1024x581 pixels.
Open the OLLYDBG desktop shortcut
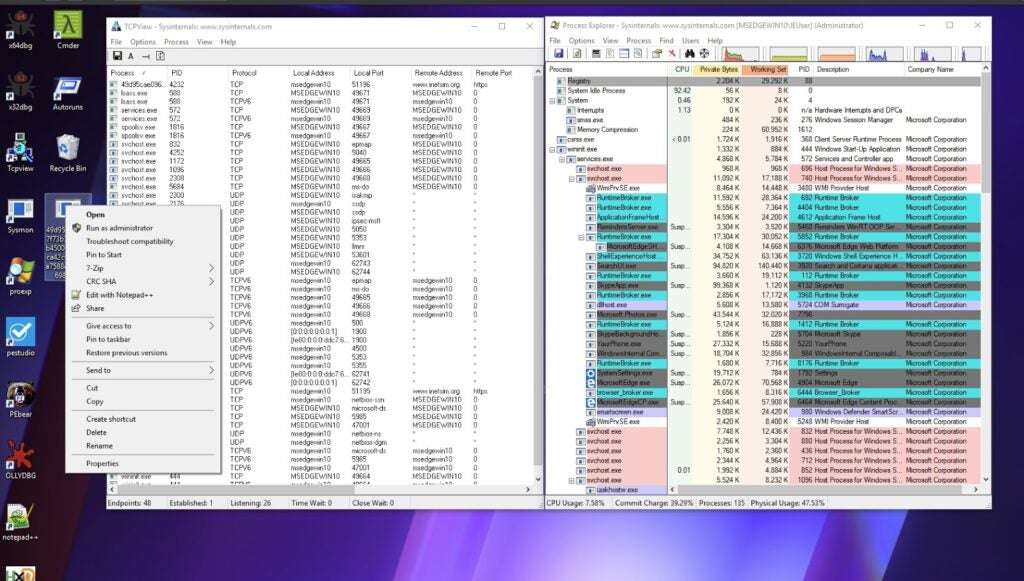(x=20, y=462)
